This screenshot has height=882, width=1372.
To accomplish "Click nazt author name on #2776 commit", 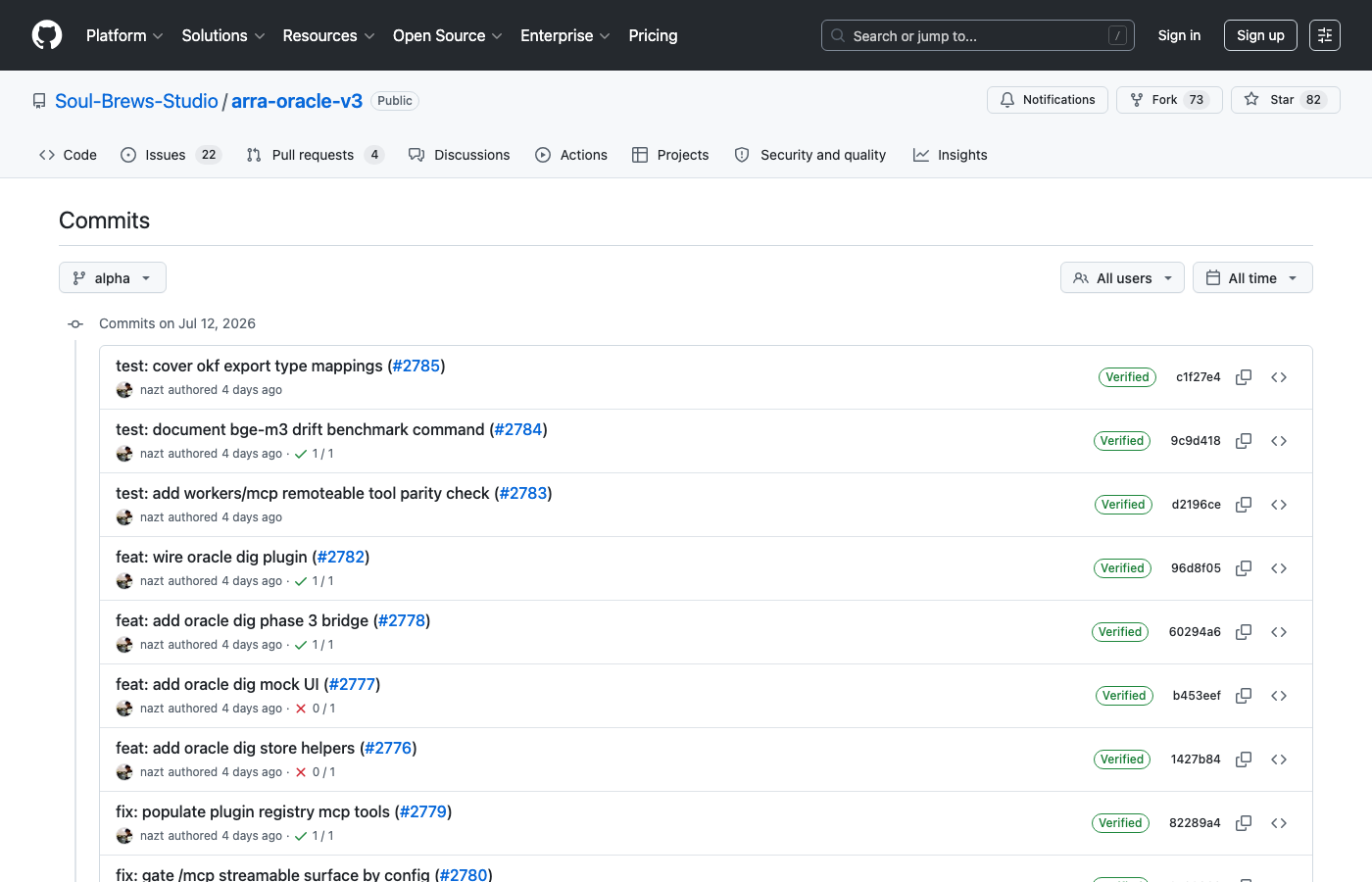I will (152, 772).
